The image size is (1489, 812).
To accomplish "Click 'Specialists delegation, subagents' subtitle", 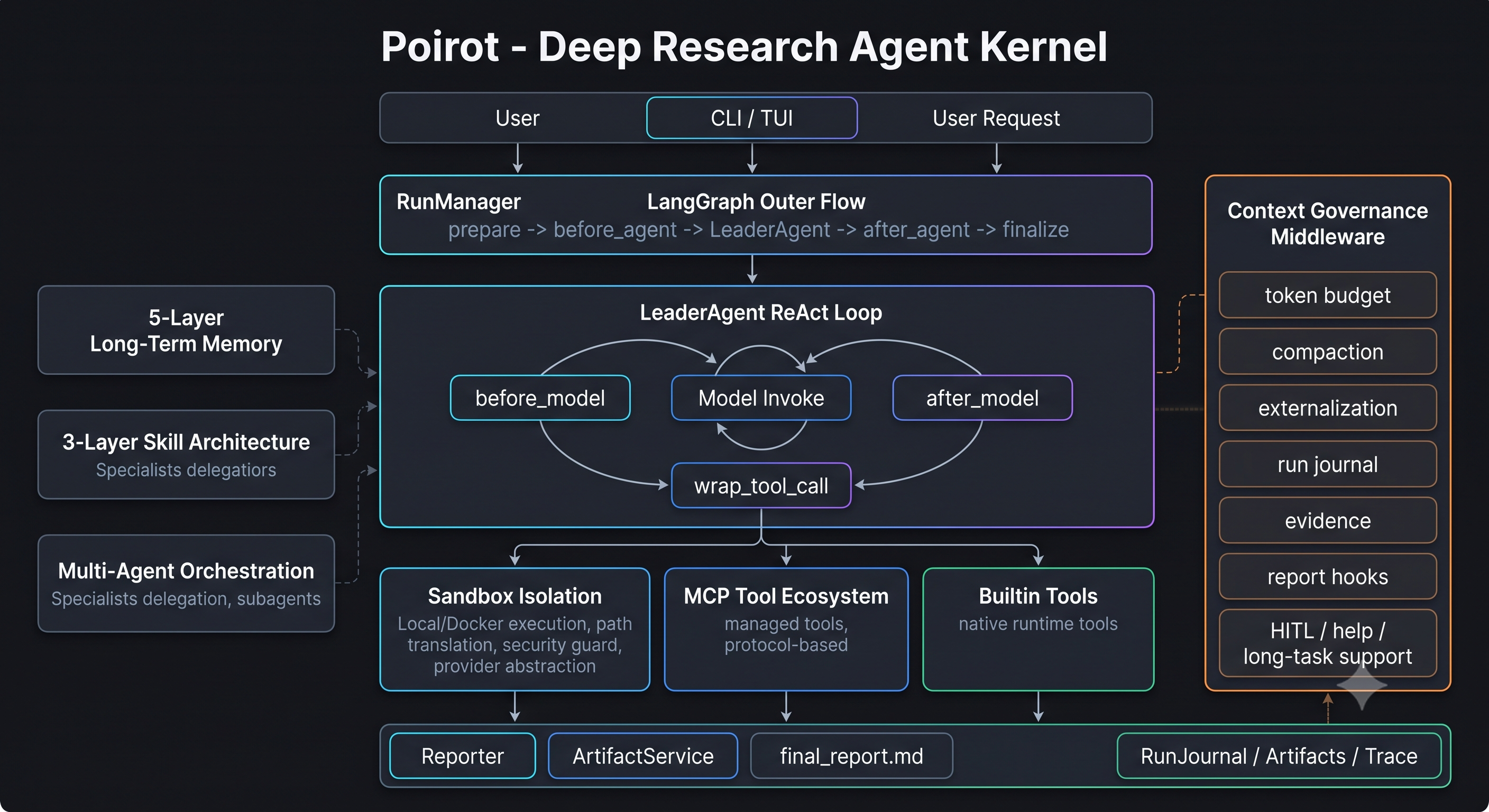I will tap(186, 599).
